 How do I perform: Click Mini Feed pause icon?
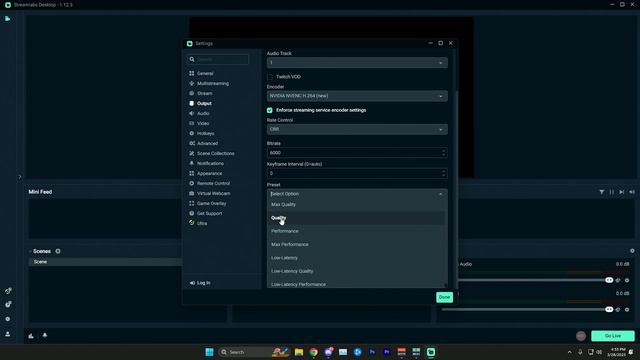coord(611,192)
